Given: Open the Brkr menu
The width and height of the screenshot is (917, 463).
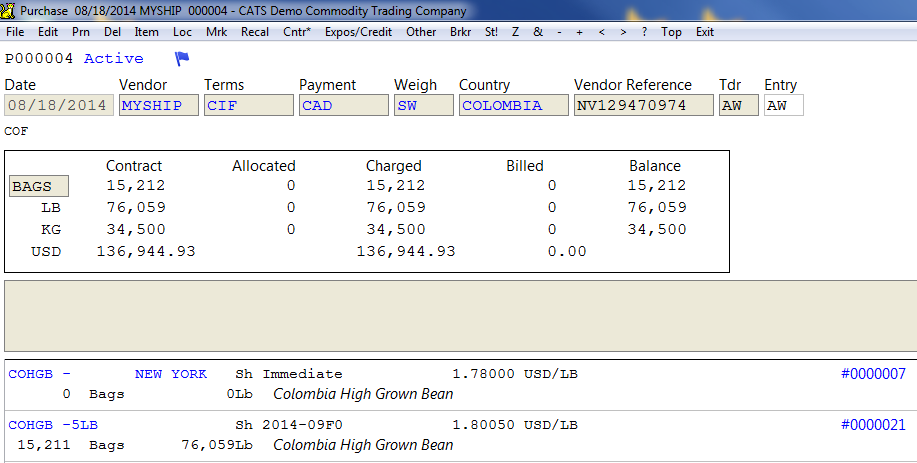Looking at the screenshot, I should [460, 32].
